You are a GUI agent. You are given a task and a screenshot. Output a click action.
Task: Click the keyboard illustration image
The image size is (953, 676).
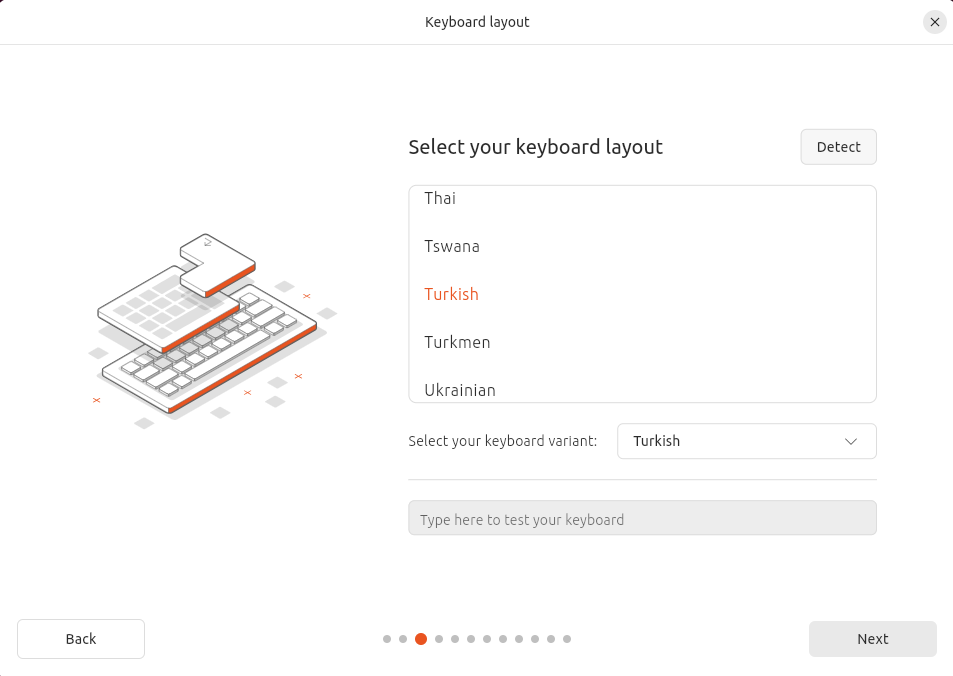[x=212, y=330]
